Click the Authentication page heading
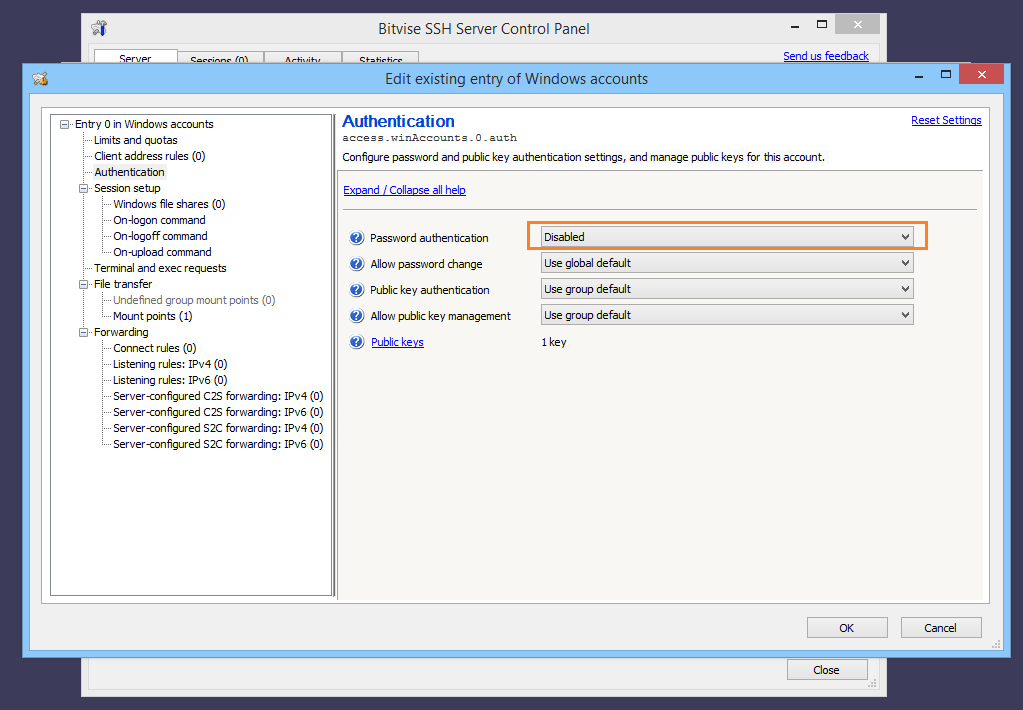Viewport: 1023px width, 710px height. pyautogui.click(x=398, y=121)
